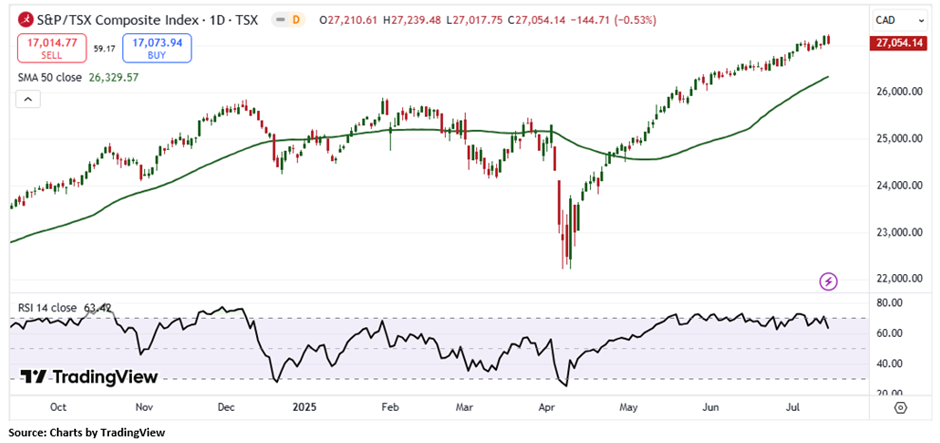This screenshot has height=443, width=940.
Task: Click the orange D data indicator badge
Action: [x=296, y=20]
